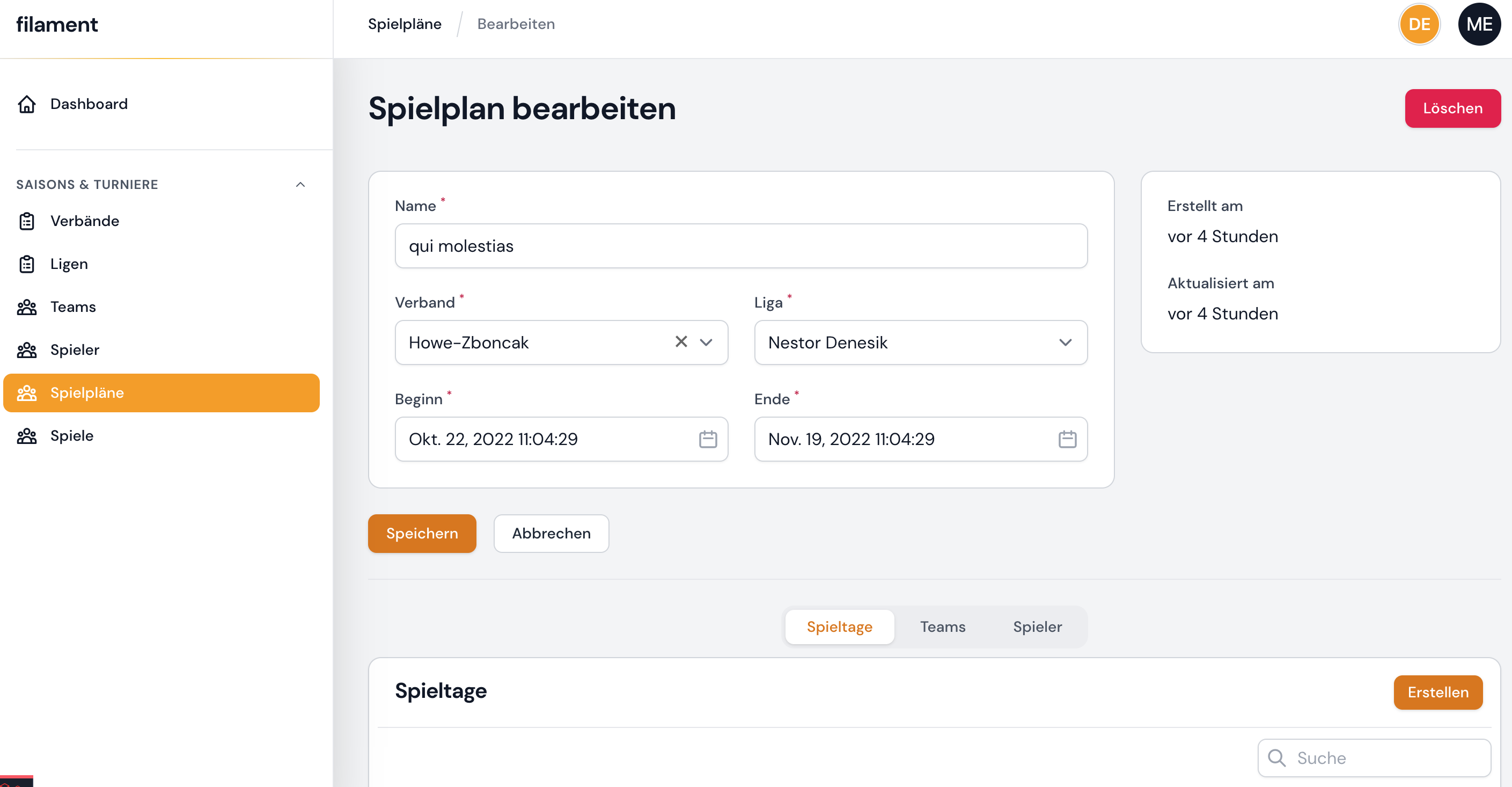Click the Speichern button
Screen dimensions: 1512x787
[422, 533]
